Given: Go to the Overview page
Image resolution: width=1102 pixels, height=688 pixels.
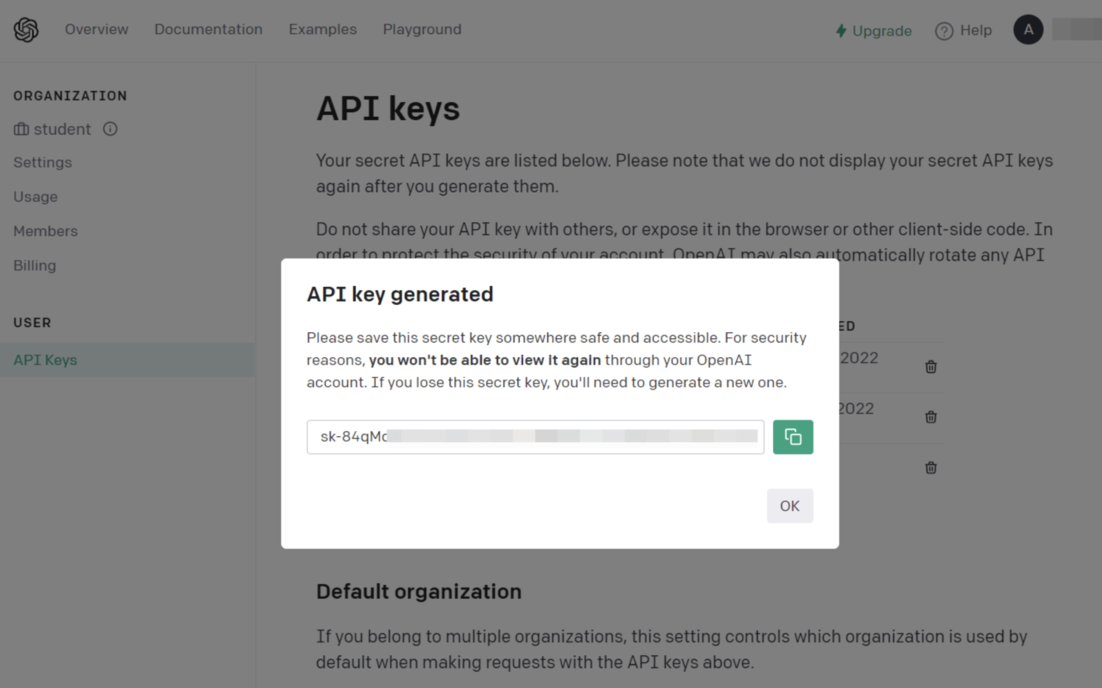Looking at the screenshot, I should 96,30.
